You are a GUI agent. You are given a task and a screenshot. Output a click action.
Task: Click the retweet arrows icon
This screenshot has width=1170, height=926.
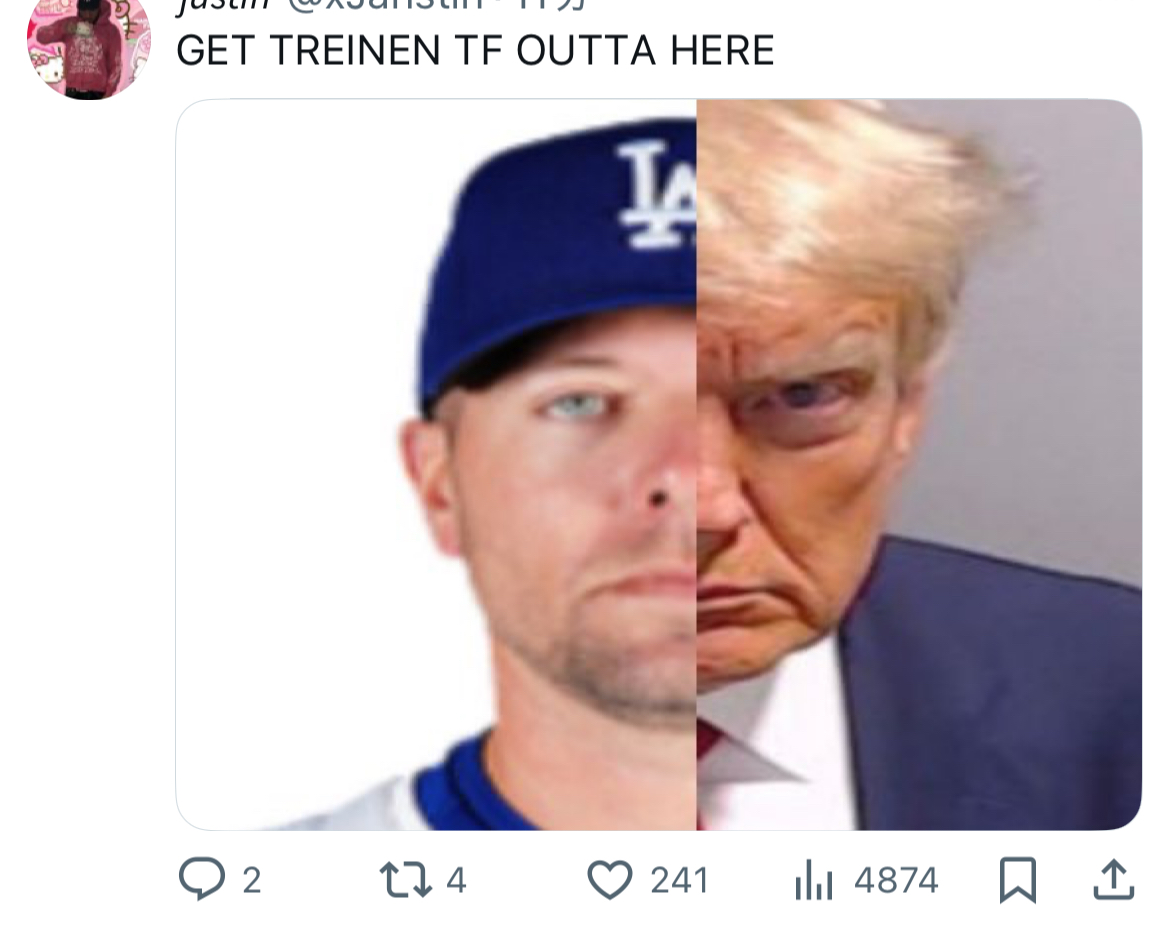point(405,879)
